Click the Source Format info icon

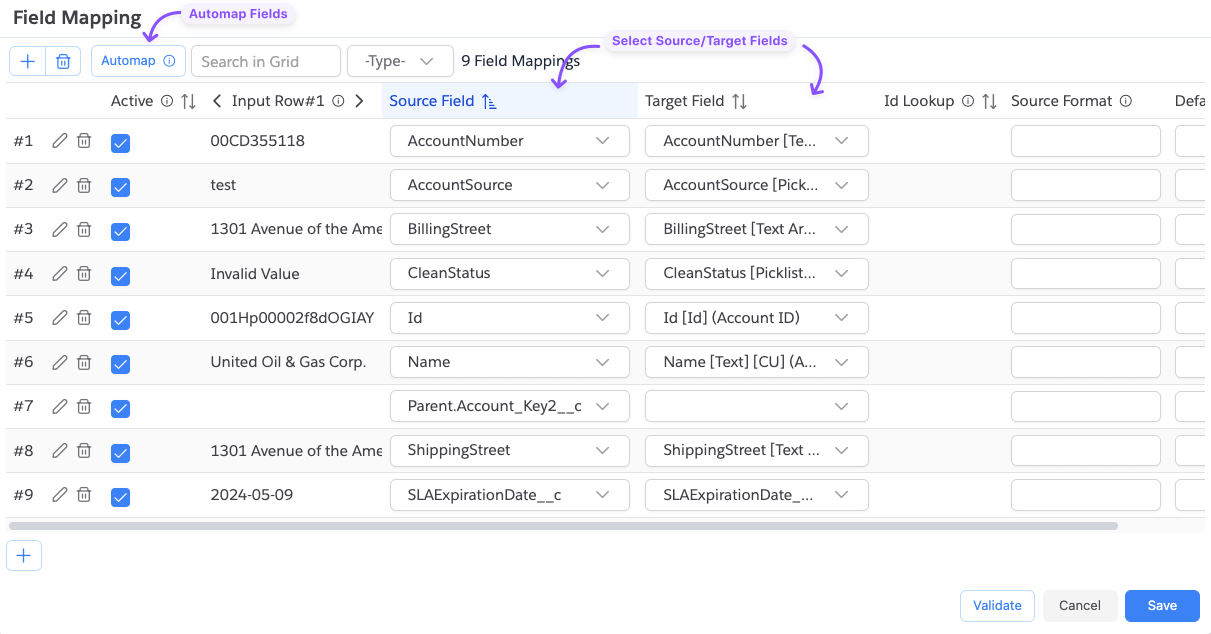(1126, 101)
